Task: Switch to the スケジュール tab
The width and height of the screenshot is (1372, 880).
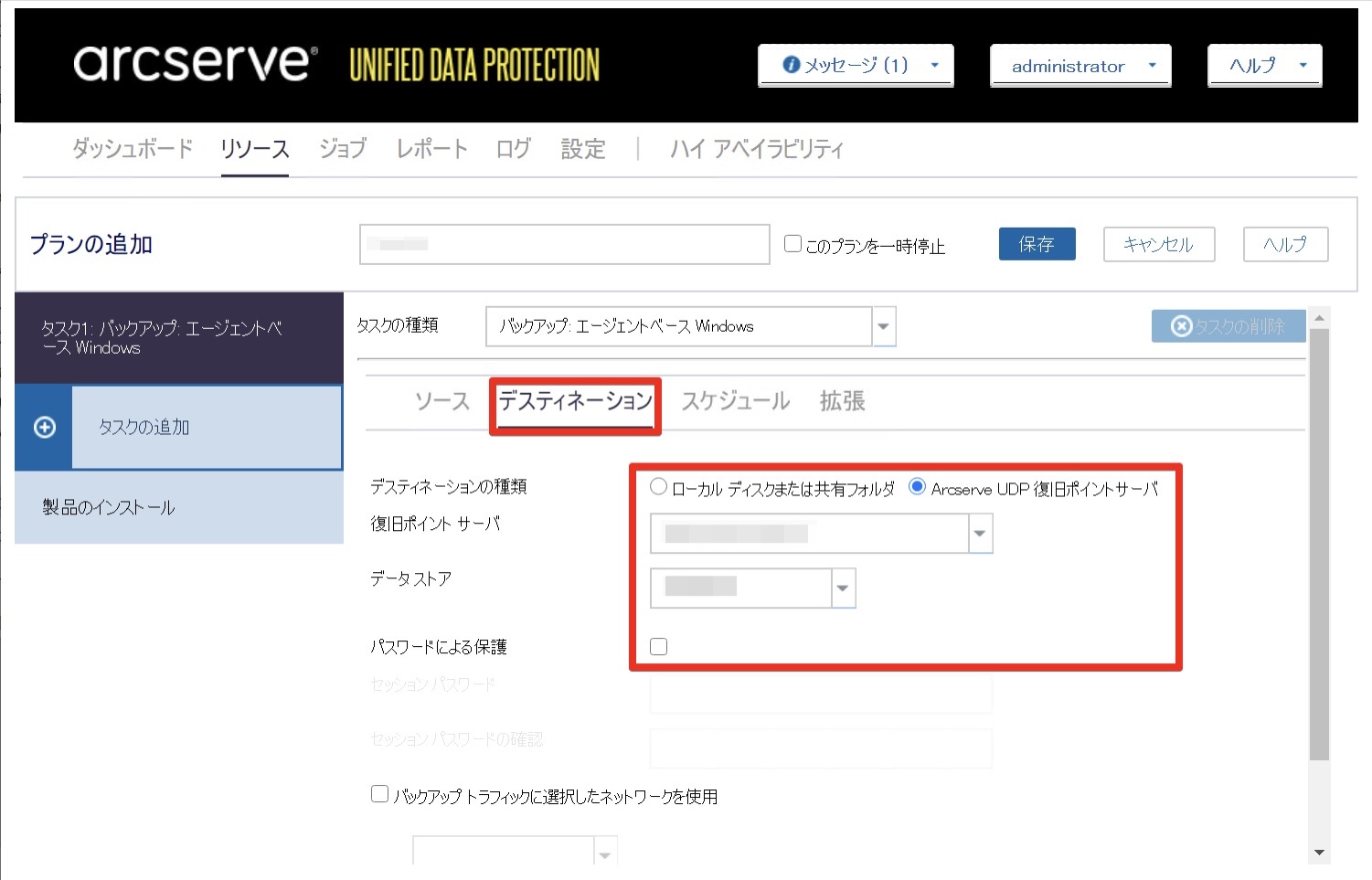Action: click(736, 401)
